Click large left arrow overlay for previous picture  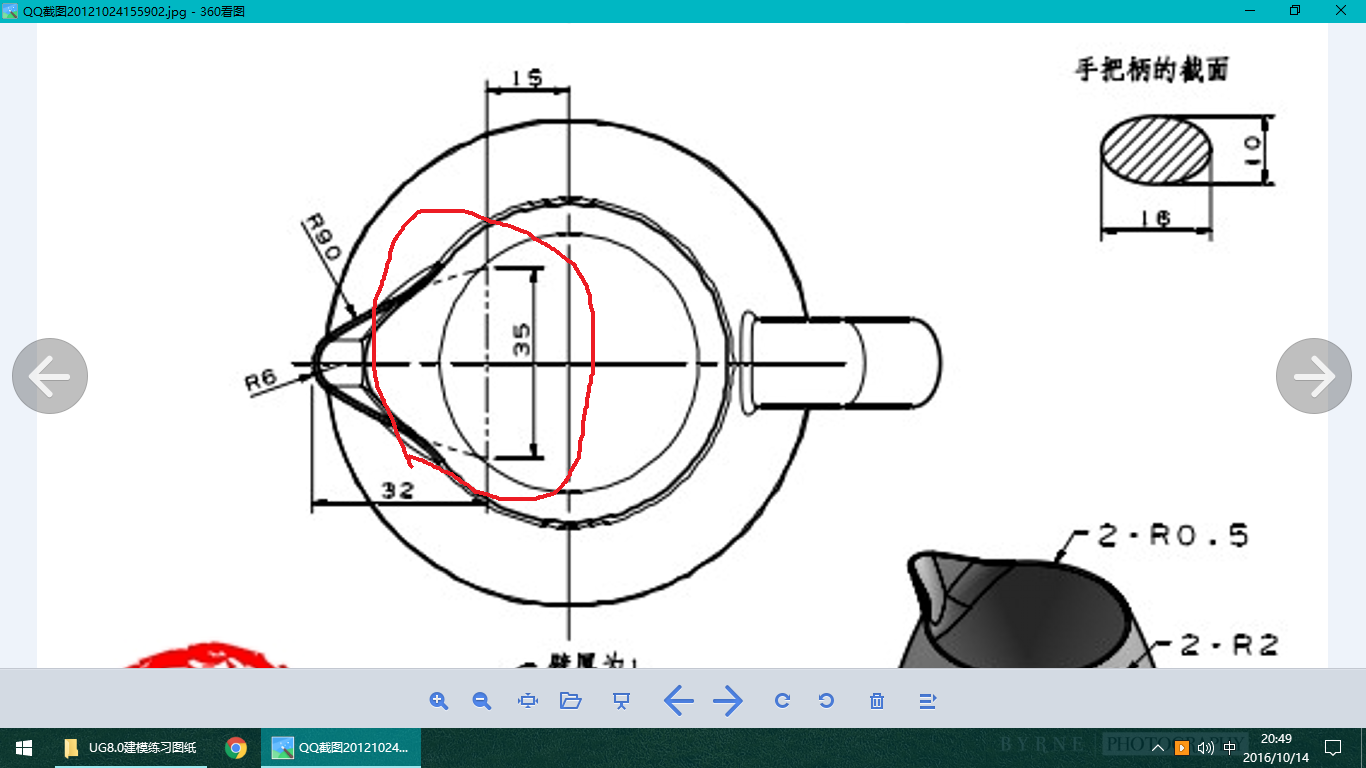pyautogui.click(x=50, y=376)
